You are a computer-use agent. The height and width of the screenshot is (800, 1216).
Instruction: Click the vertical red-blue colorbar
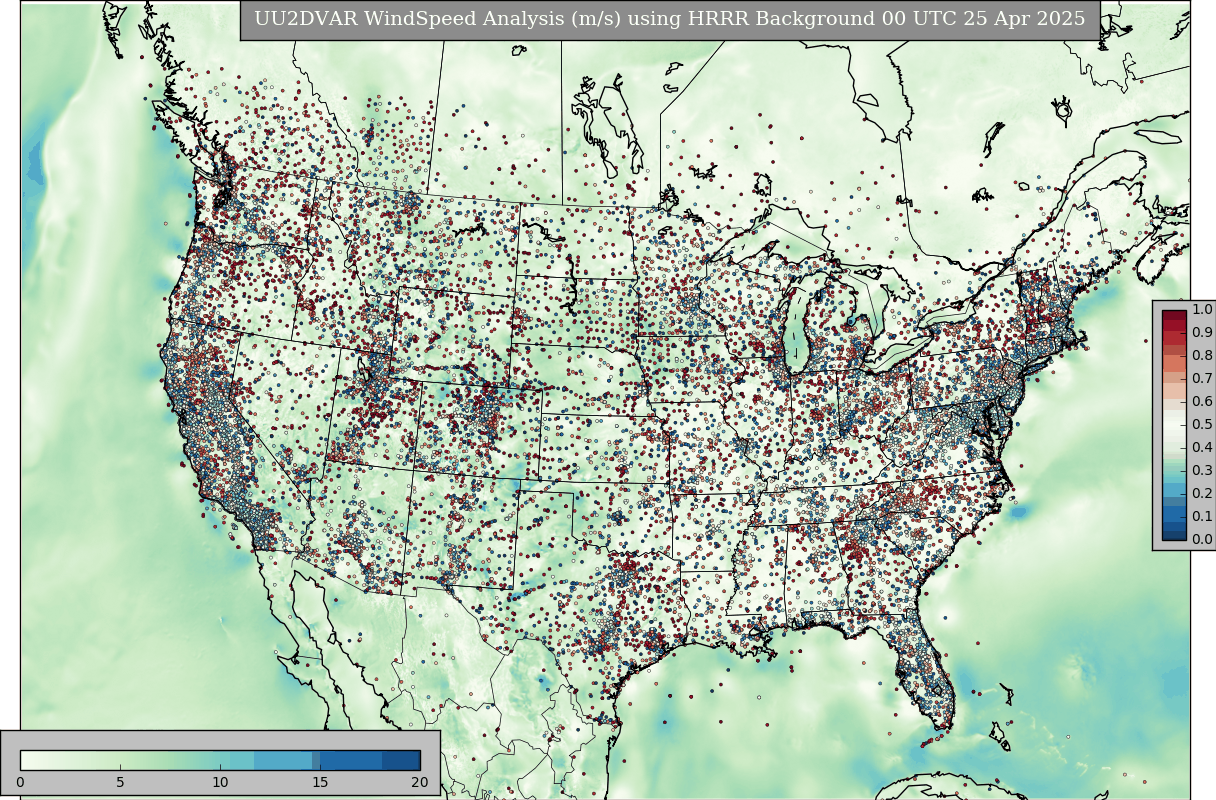(1174, 425)
